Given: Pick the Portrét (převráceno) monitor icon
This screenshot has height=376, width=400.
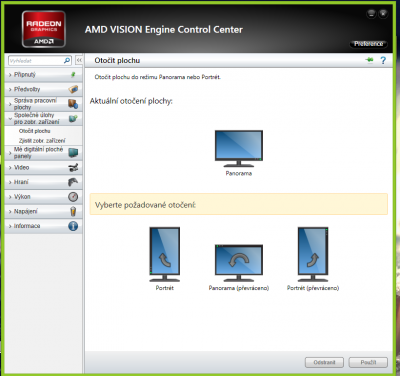Looking at the screenshot, I should [x=313, y=255].
